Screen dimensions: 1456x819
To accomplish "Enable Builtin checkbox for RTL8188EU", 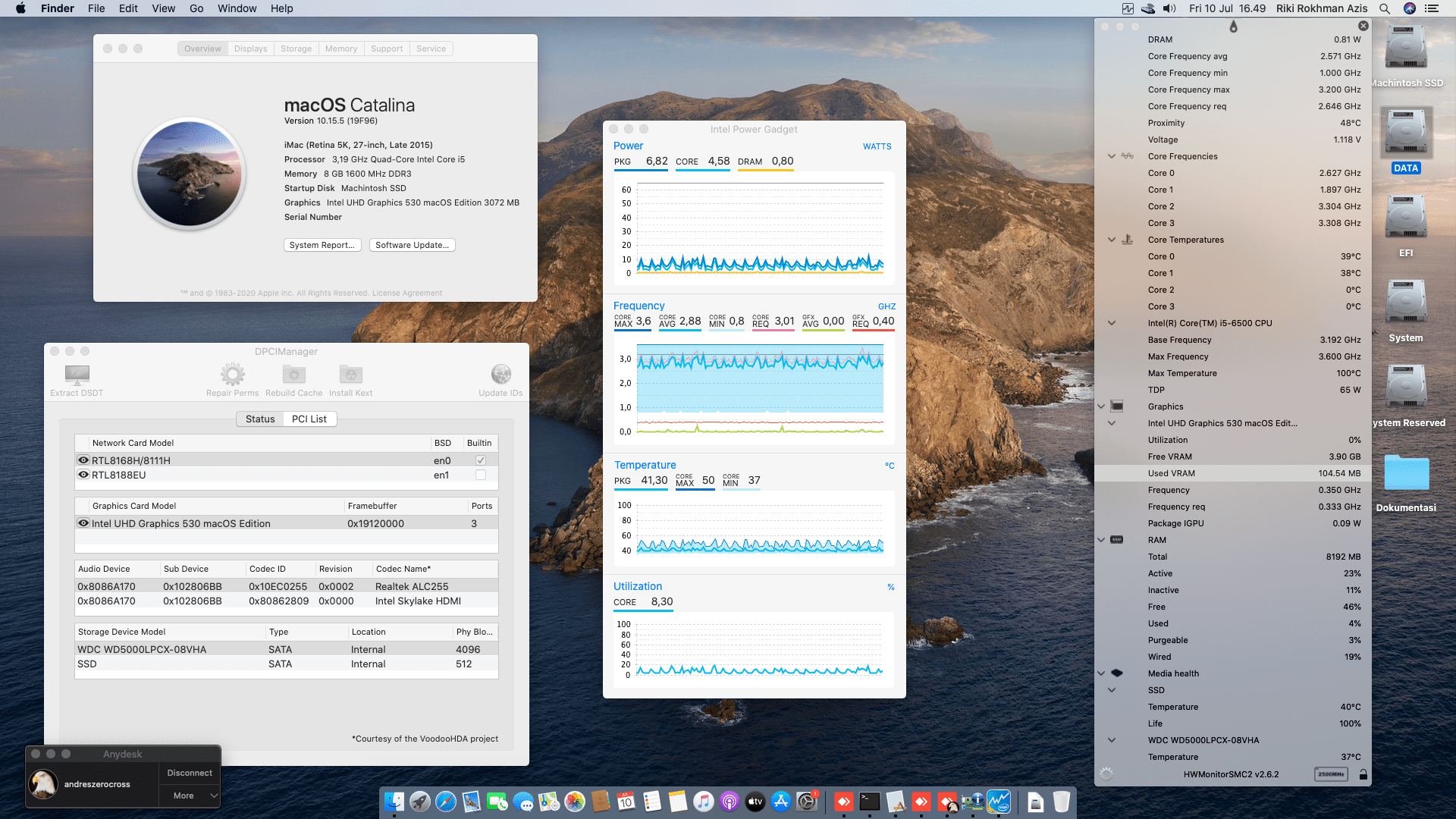I will 480,475.
